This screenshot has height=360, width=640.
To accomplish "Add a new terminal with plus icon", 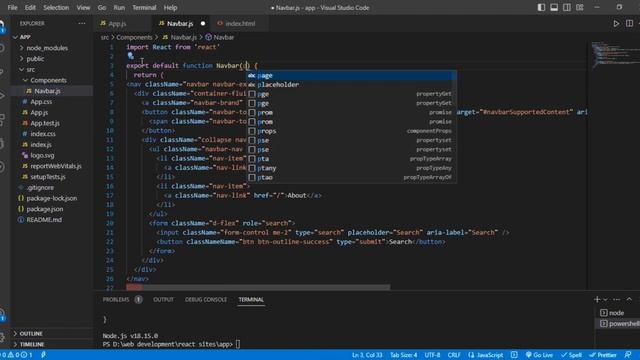I will click(x=597, y=300).
